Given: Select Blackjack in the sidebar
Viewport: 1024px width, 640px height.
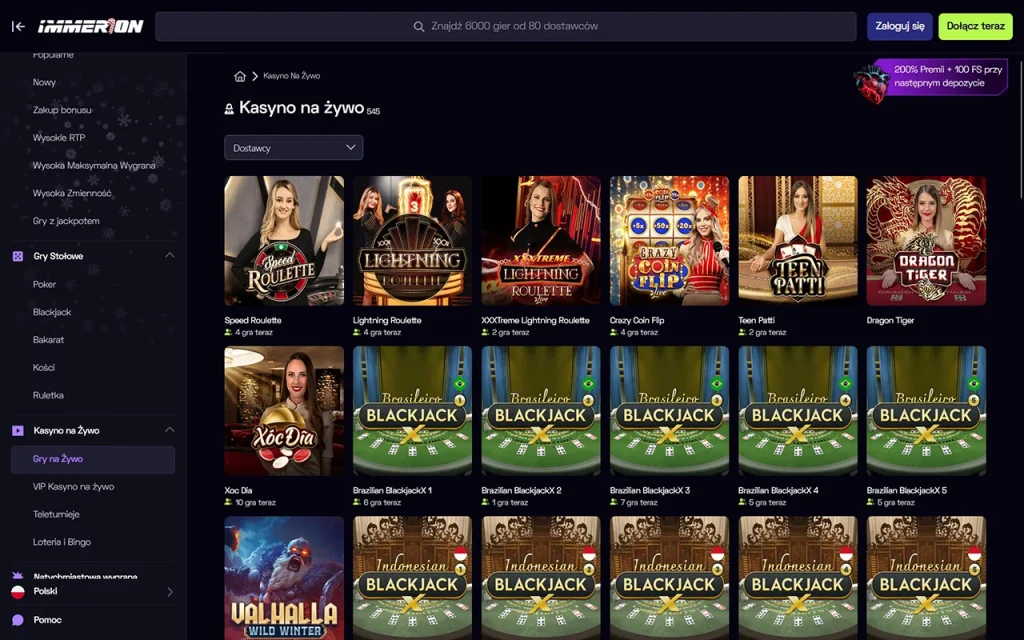Looking at the screenshot, I should [x=52, y=312].
